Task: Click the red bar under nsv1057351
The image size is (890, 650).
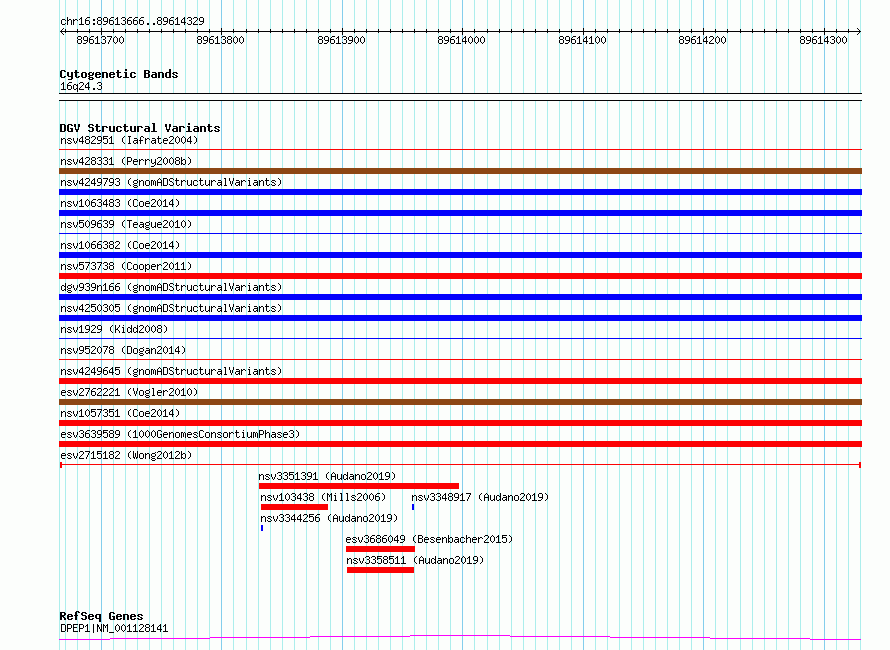Action: 460,423
